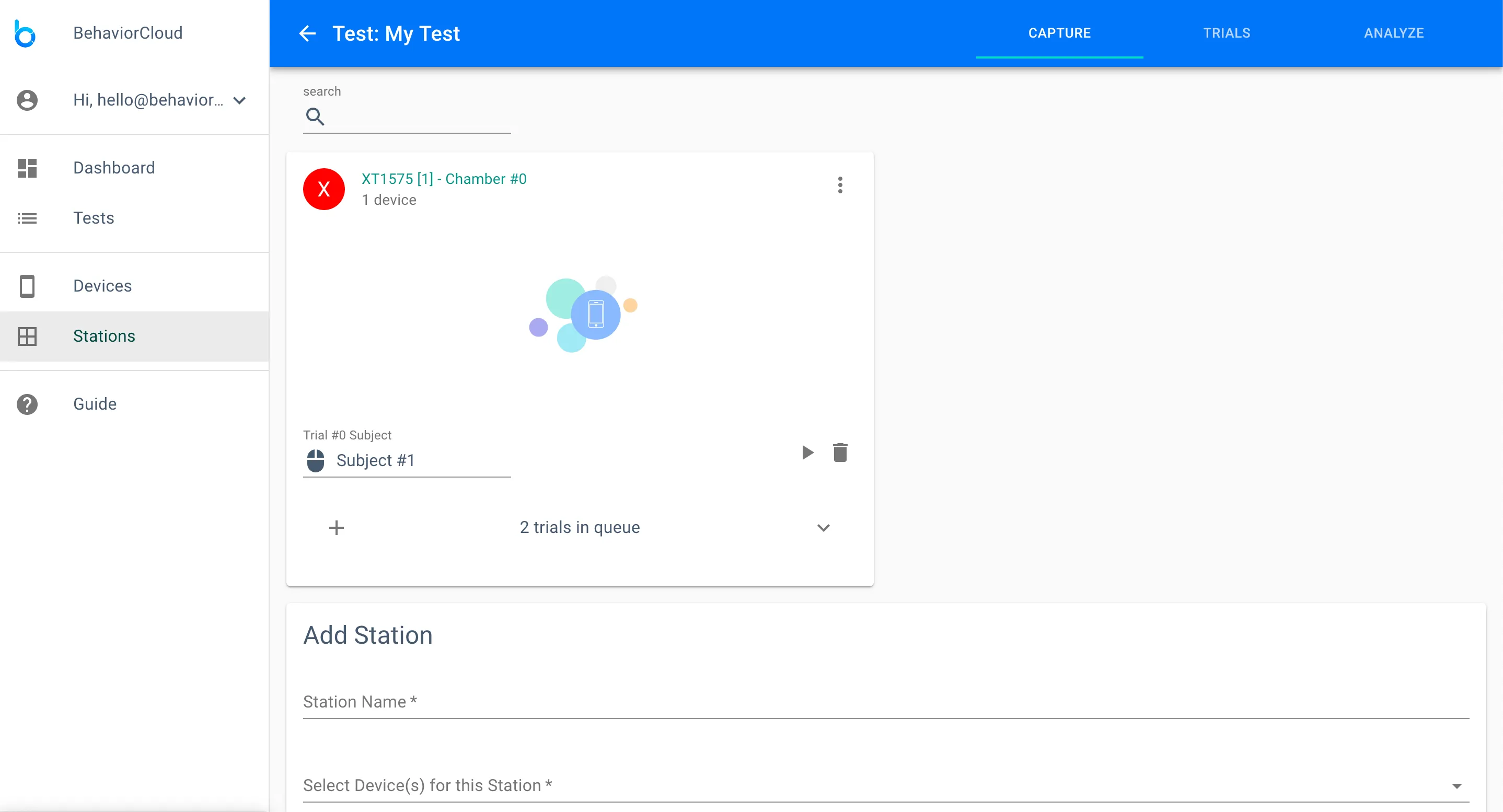Image resolution: width=1503 pixels, height=812 pixels.
Task: Delete the trial using the trash icon
Action: pyautogui.click(x=840, y=452)
